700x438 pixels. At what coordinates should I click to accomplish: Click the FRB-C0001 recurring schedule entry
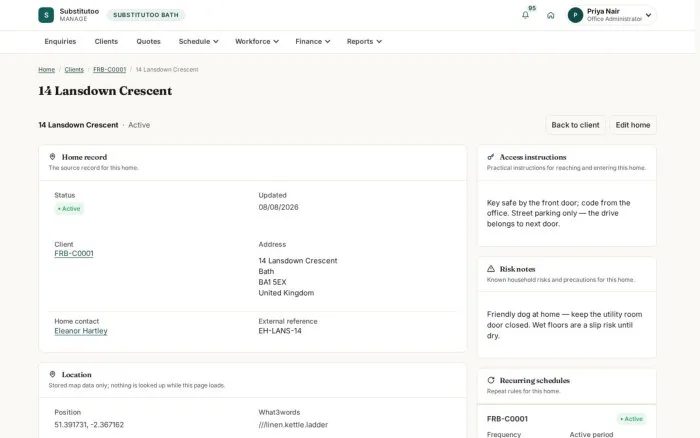click(507, 419)
